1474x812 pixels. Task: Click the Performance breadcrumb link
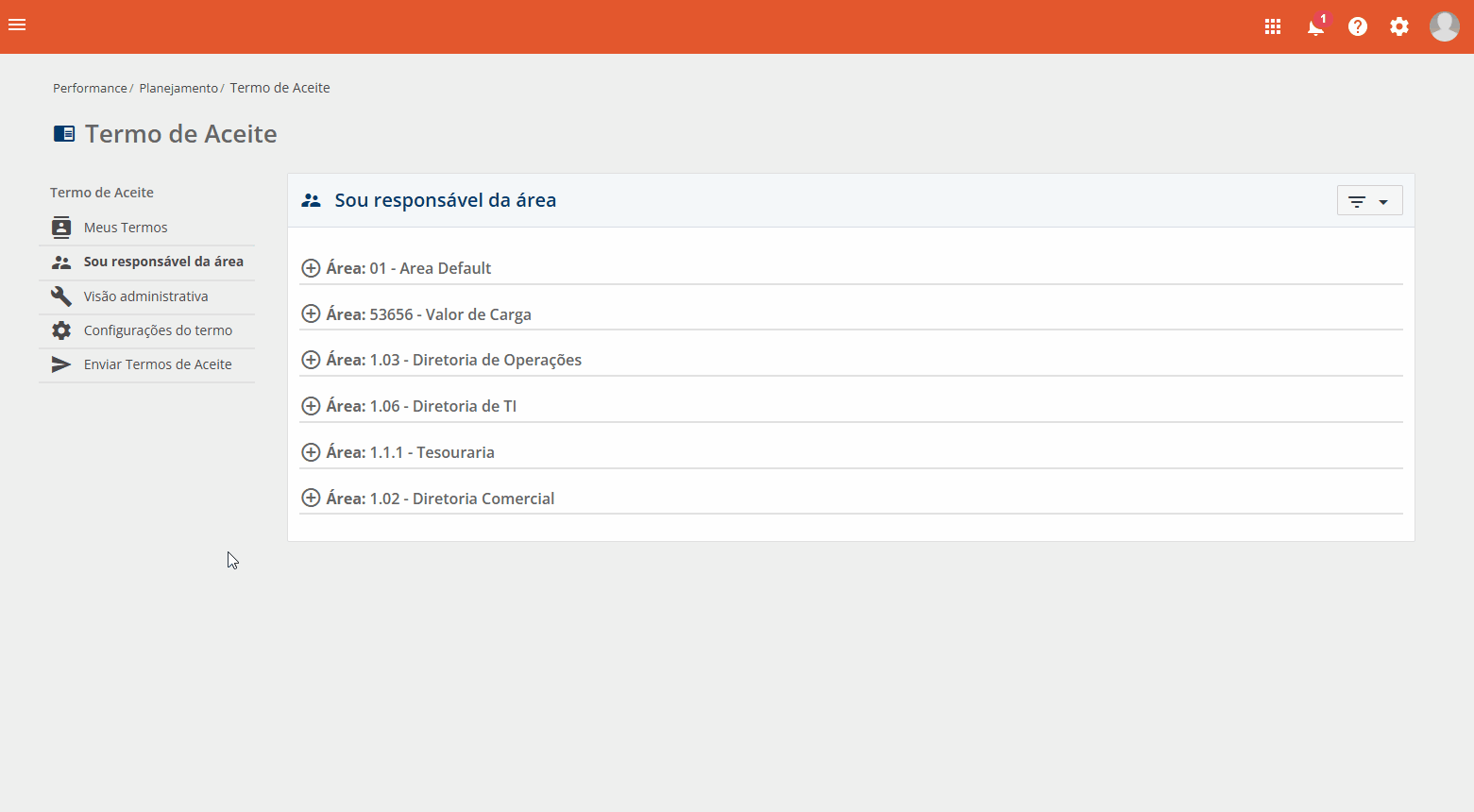tap(90, 88)
